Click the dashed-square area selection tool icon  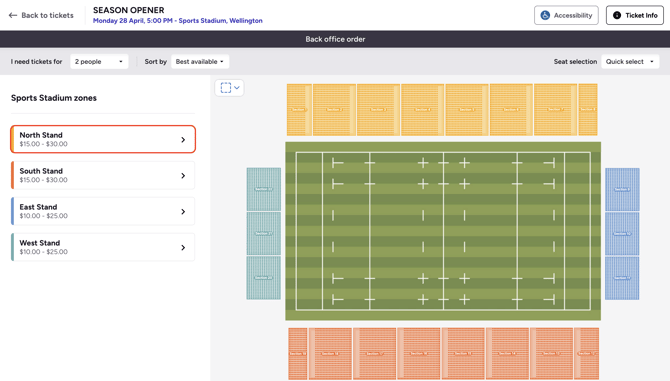(x=226, y=88)
